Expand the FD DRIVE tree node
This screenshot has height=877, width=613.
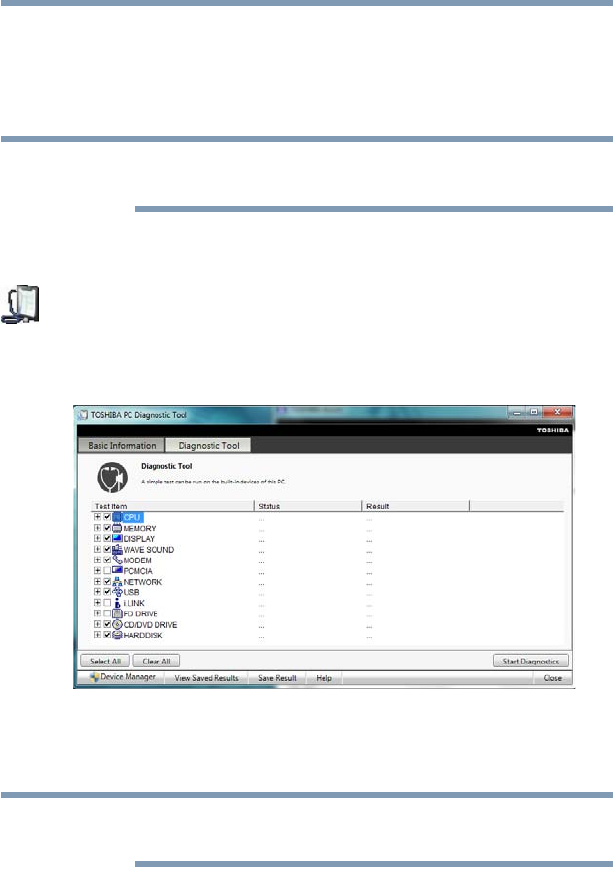[x=97, y=614]
